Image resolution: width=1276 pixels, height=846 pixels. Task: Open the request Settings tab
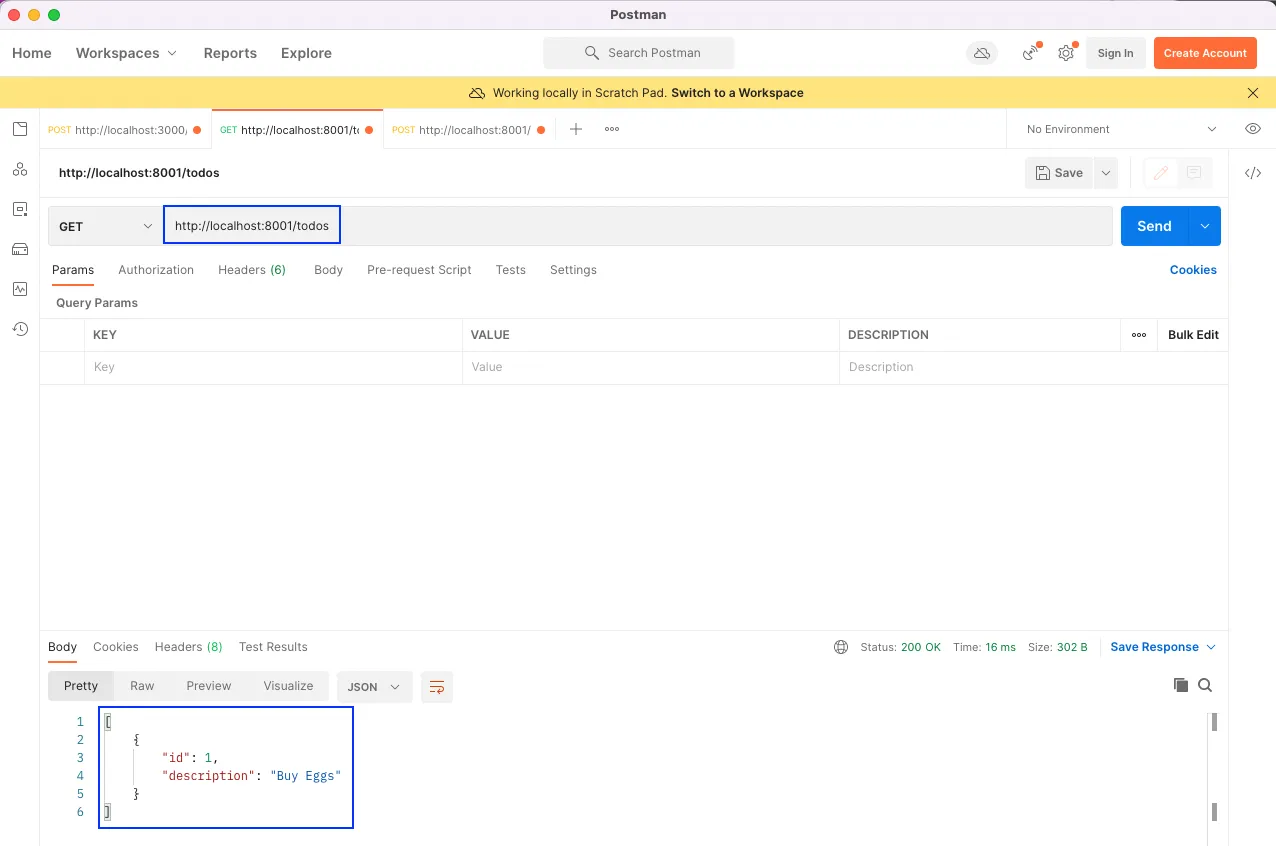click(x=573, y=270)
